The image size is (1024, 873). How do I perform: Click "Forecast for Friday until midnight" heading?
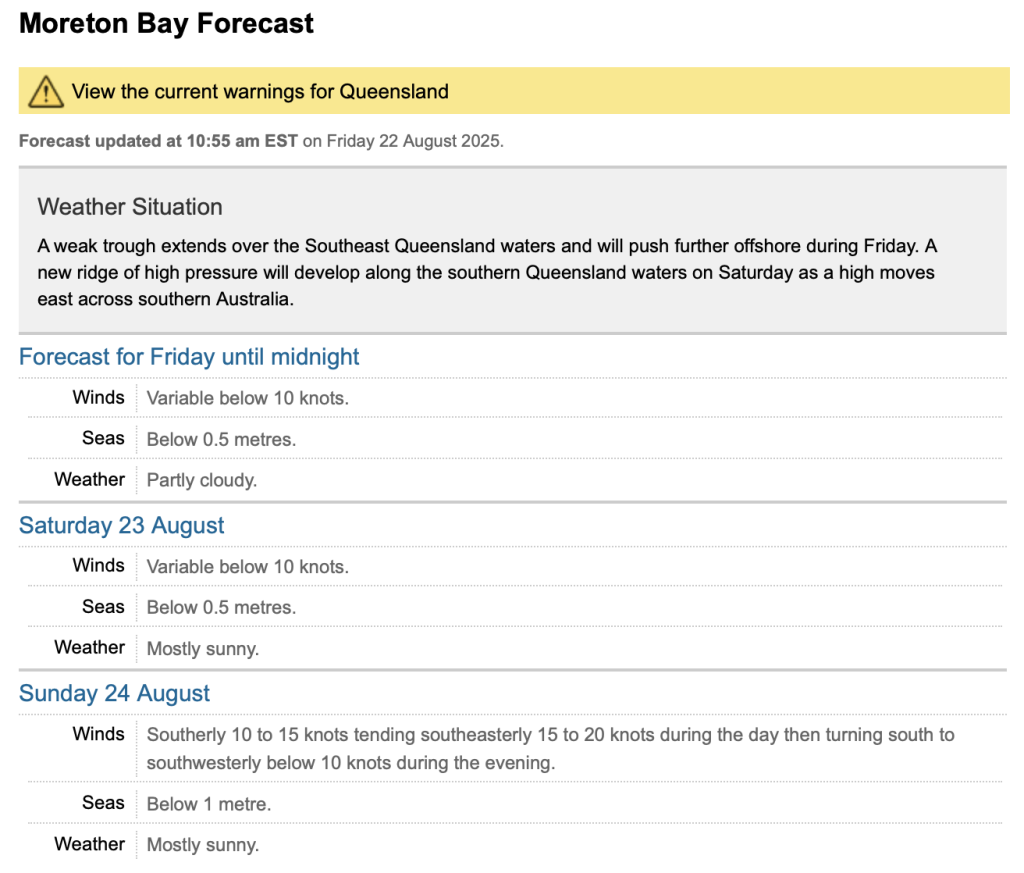(189, 357)
